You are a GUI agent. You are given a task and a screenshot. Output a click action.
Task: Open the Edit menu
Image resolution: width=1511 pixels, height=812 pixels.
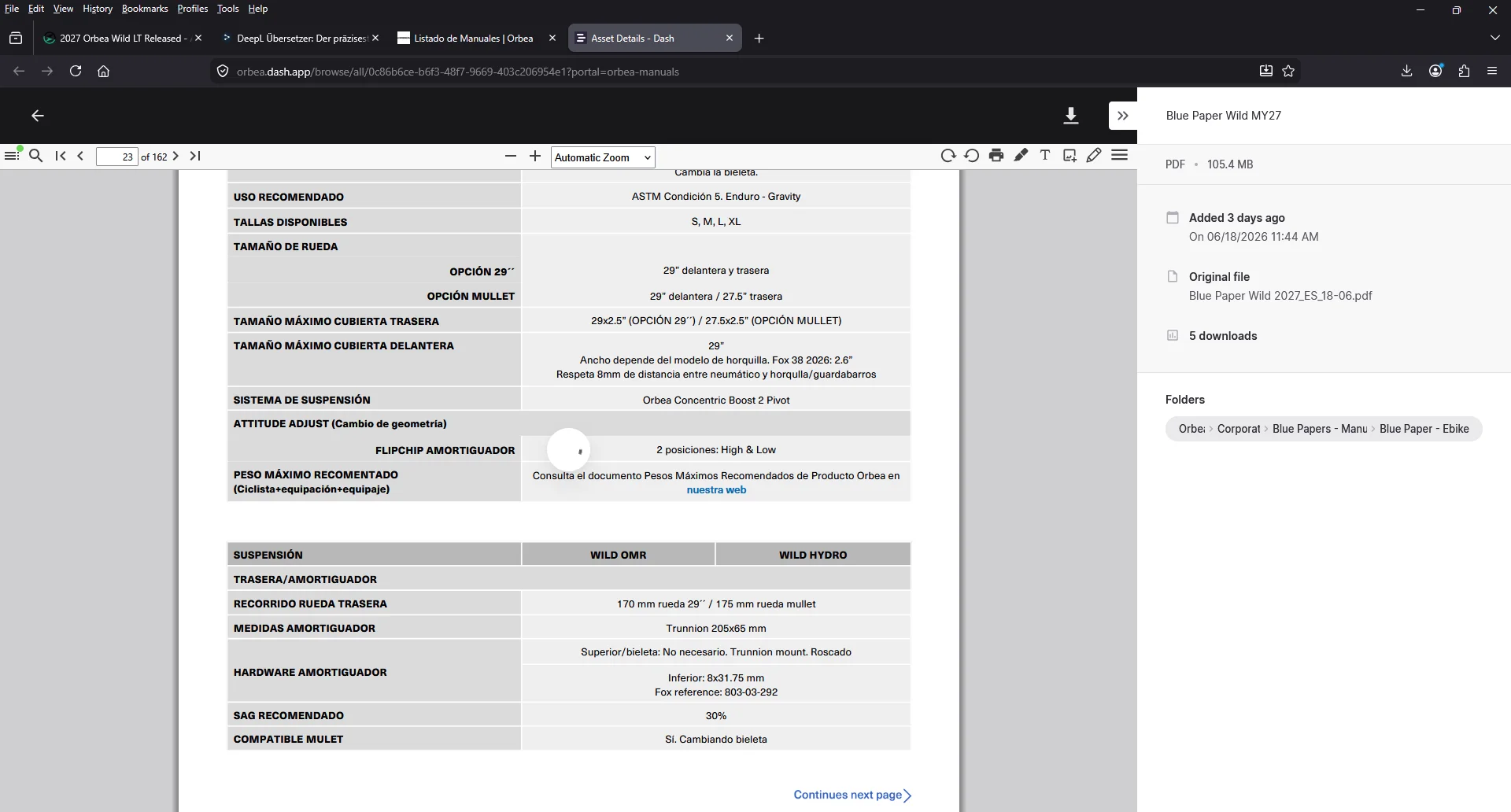[x=36, y=9]
